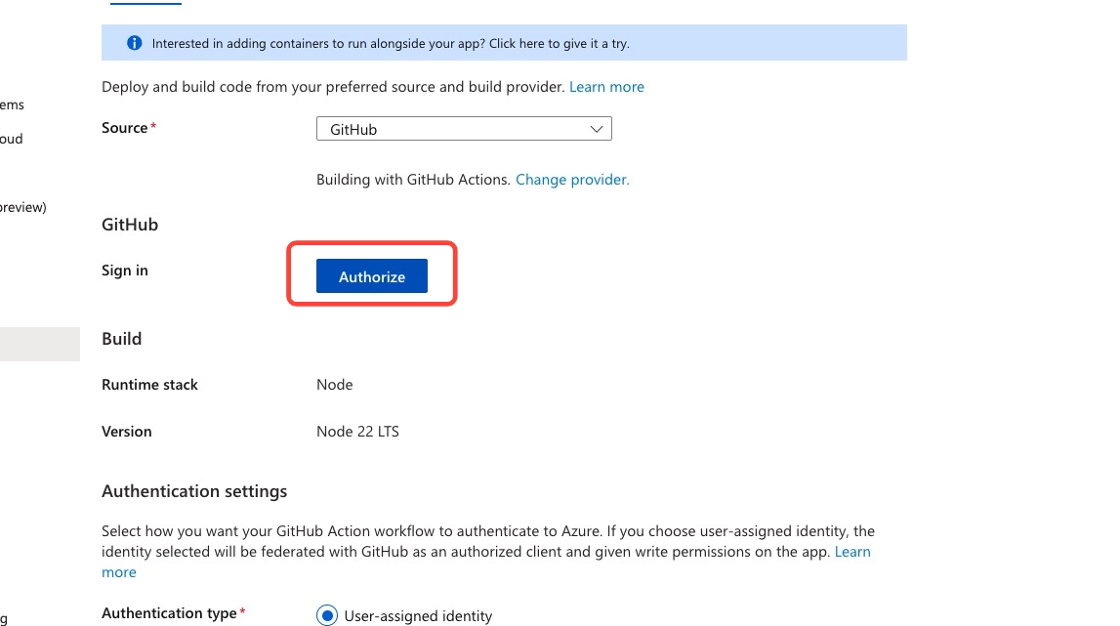Switch to the active underlined tab
This screenshot has width=1120, height=626.
coord(145,3)
